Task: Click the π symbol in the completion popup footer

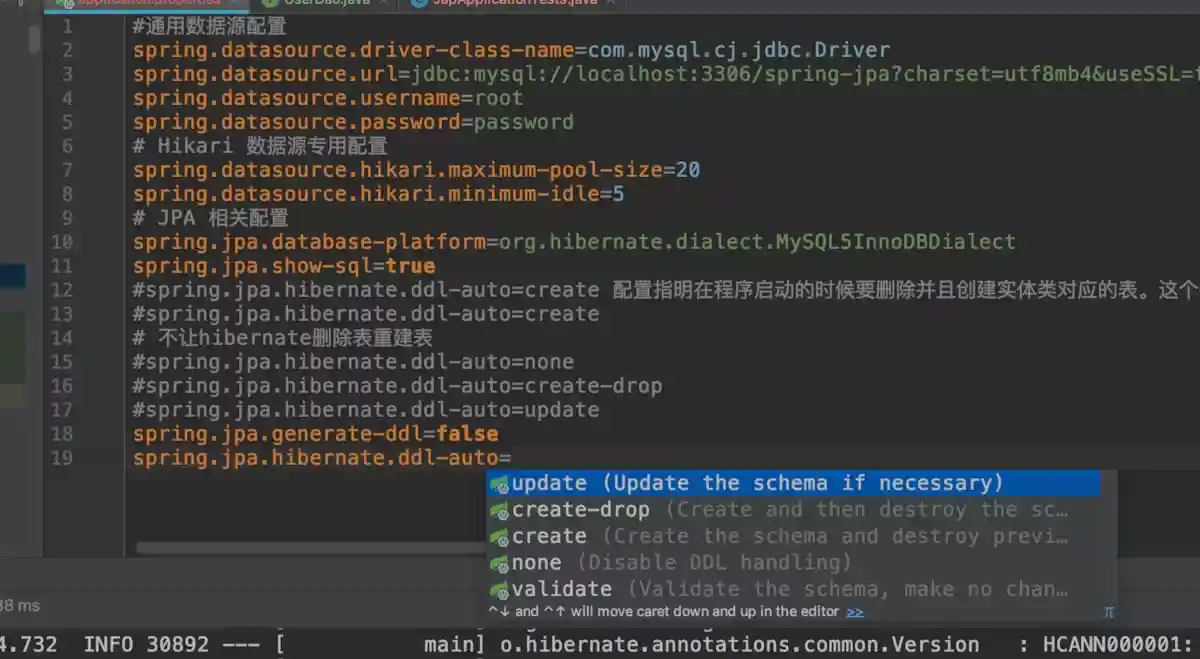Action: point(1108,611)
